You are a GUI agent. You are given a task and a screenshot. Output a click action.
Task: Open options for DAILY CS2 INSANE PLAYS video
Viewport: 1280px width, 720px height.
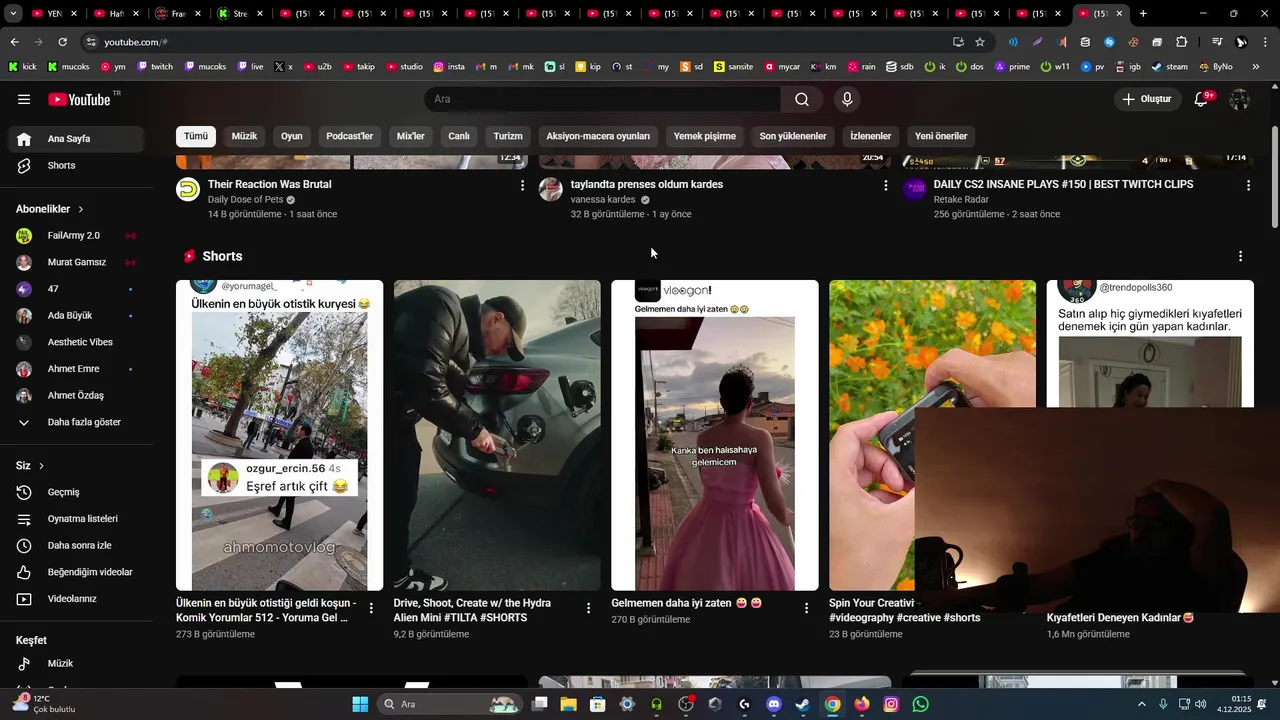[1248, 185]
